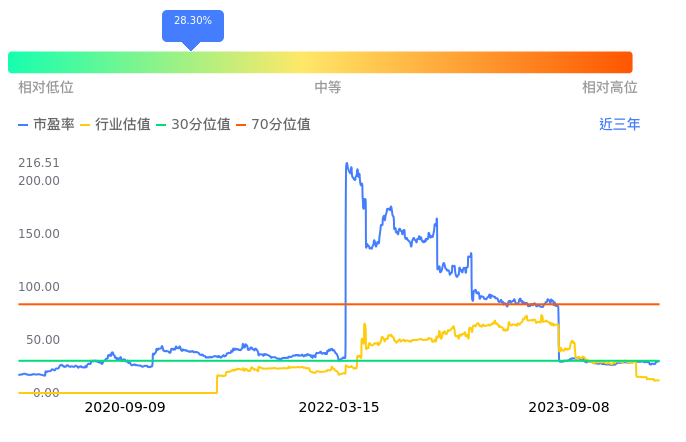The width and height of the screenshot is (686, 442).
Task: Click the 216.51 maximum value label
Action: (x=39, y=163)
